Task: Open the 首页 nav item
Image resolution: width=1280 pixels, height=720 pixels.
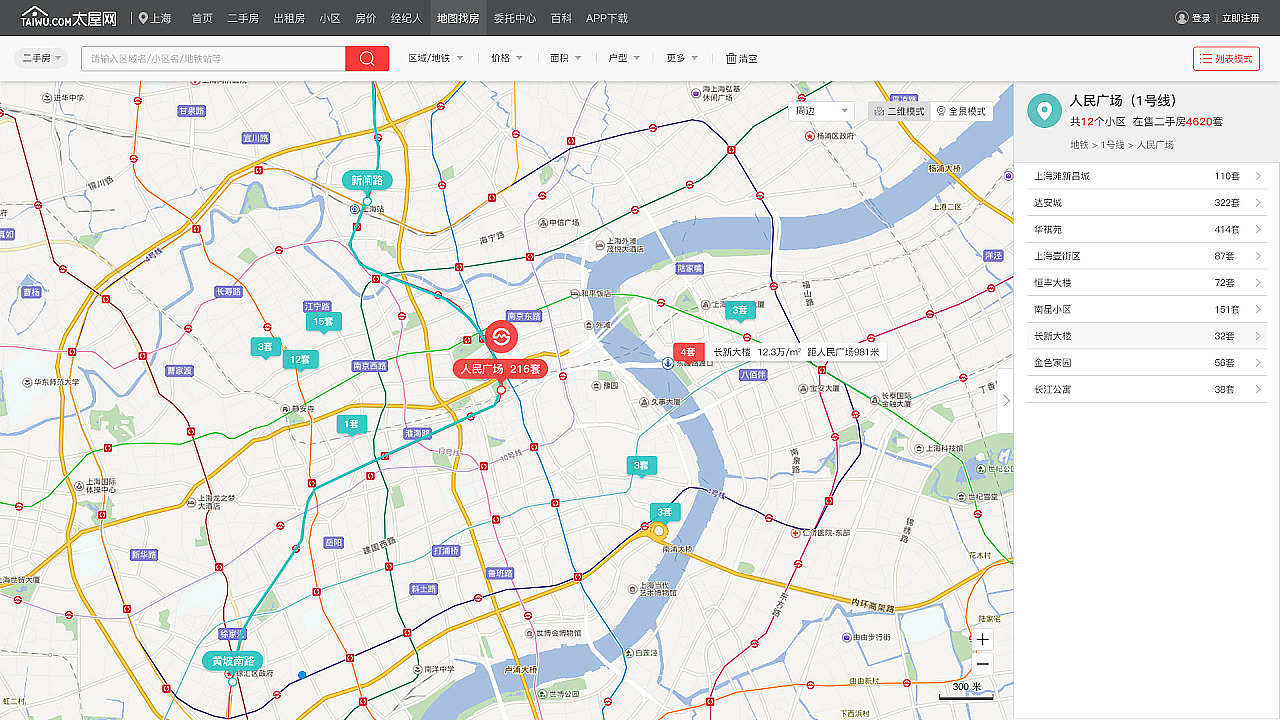Action: click(202, 18)
